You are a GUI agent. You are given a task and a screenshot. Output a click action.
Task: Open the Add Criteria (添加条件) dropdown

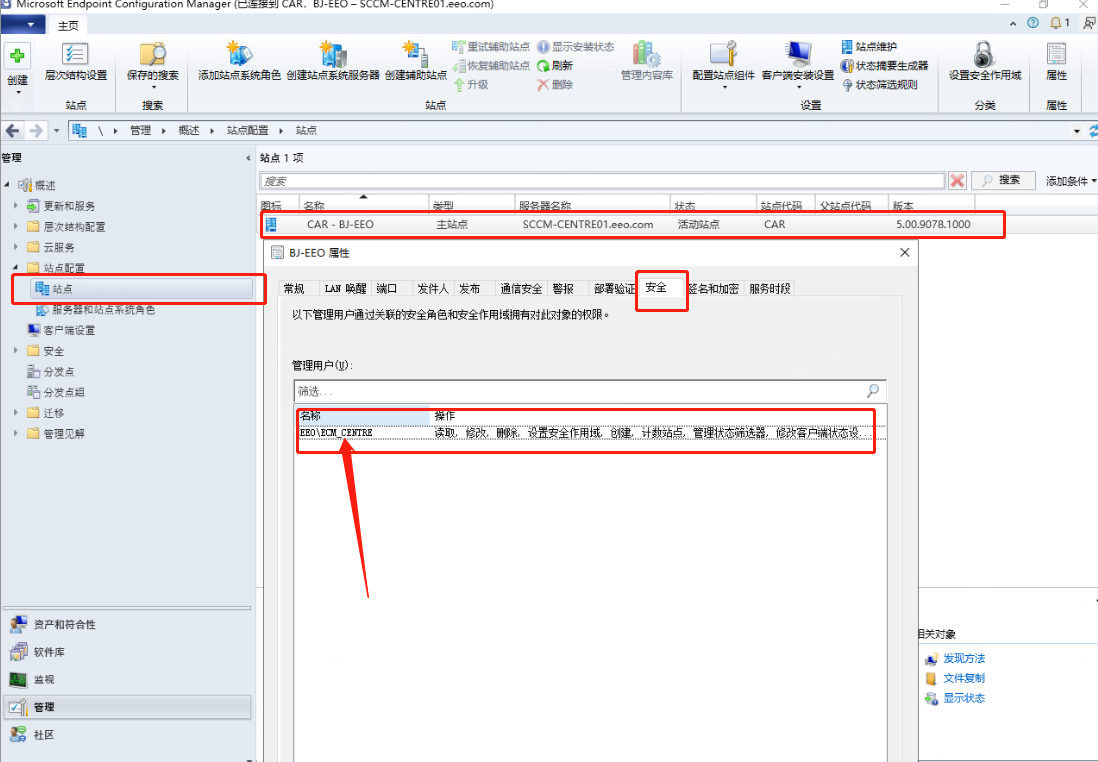pos(1070,181)
